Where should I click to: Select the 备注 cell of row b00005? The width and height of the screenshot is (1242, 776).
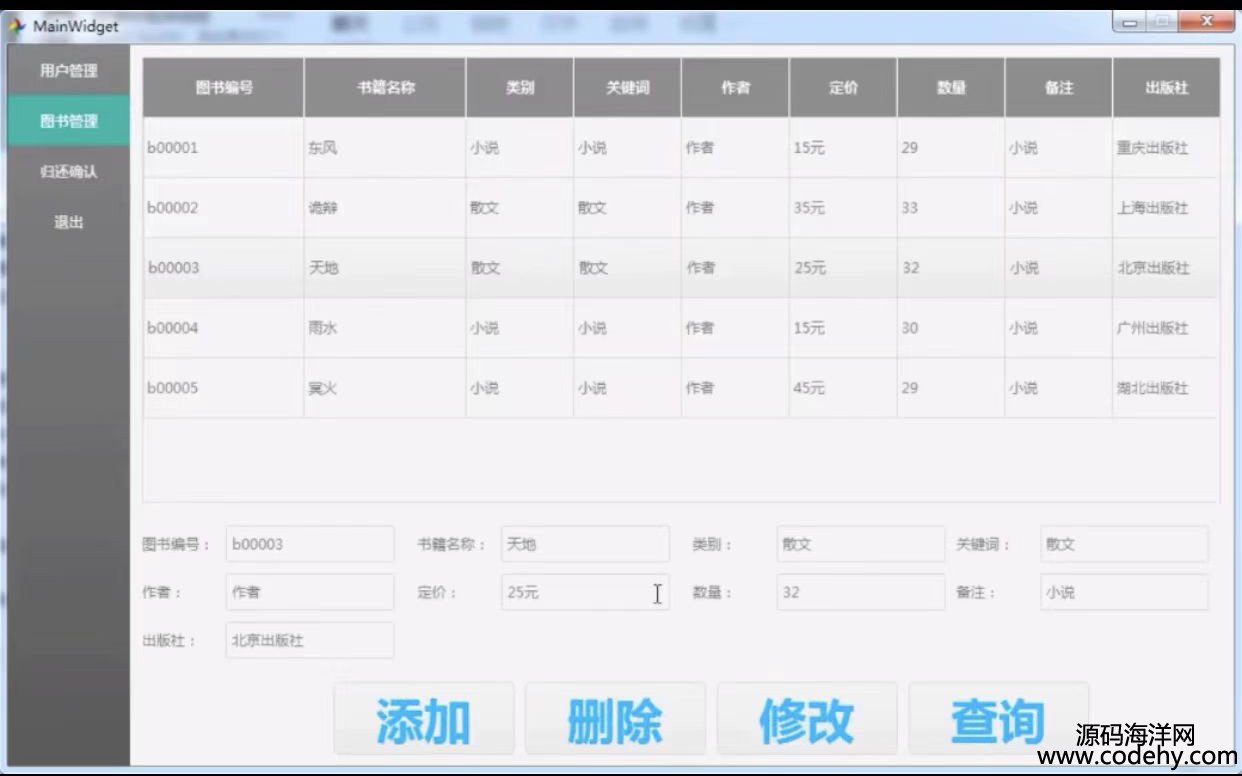[x=1059, y=388]
